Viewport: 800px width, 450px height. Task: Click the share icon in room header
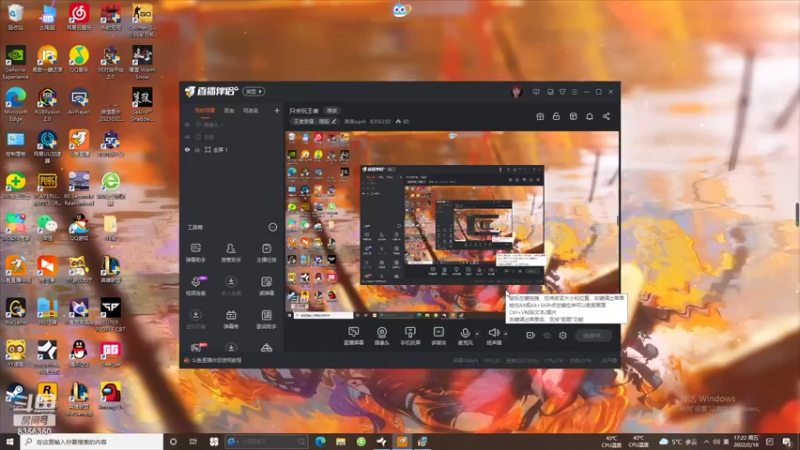coord(606,116)
